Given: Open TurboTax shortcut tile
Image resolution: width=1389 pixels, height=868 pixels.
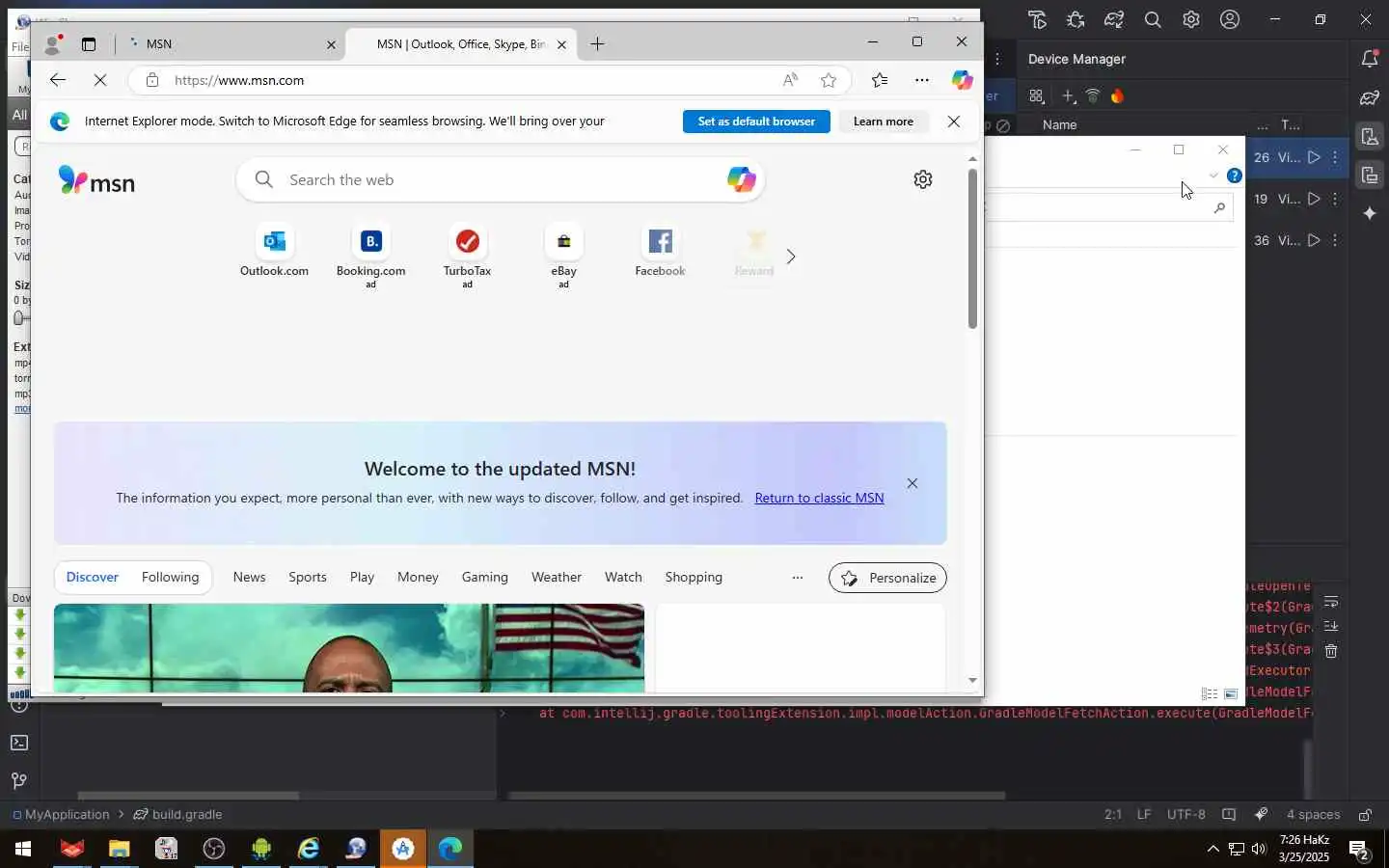Looking at the screenshot, I should 468,256.
